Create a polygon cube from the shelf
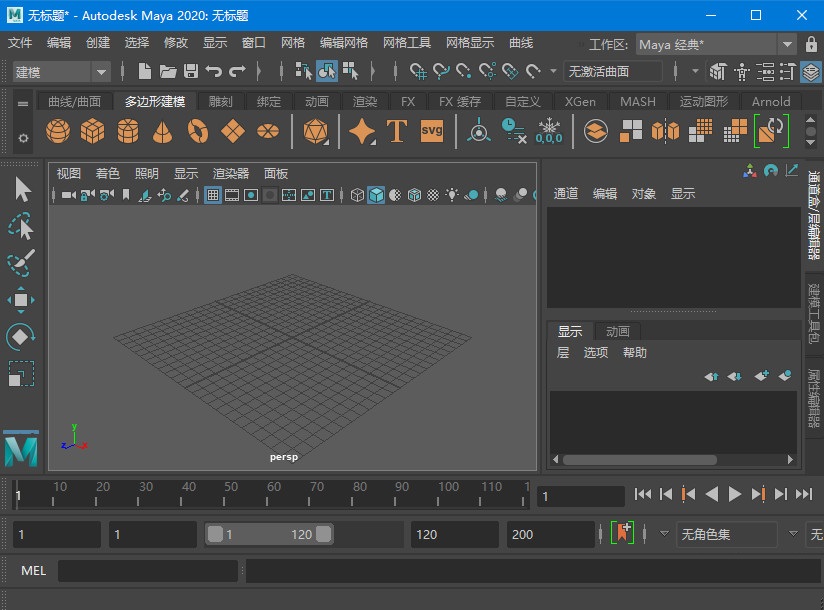The width and height of the screenshot is (824, 610). click(93, 131)
